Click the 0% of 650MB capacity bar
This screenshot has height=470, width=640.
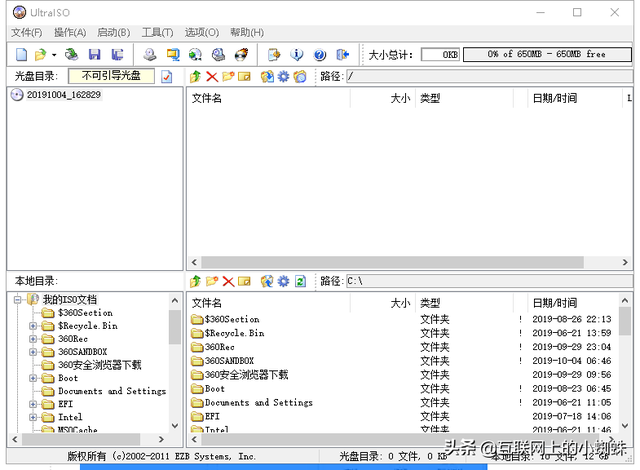point(547,54)
